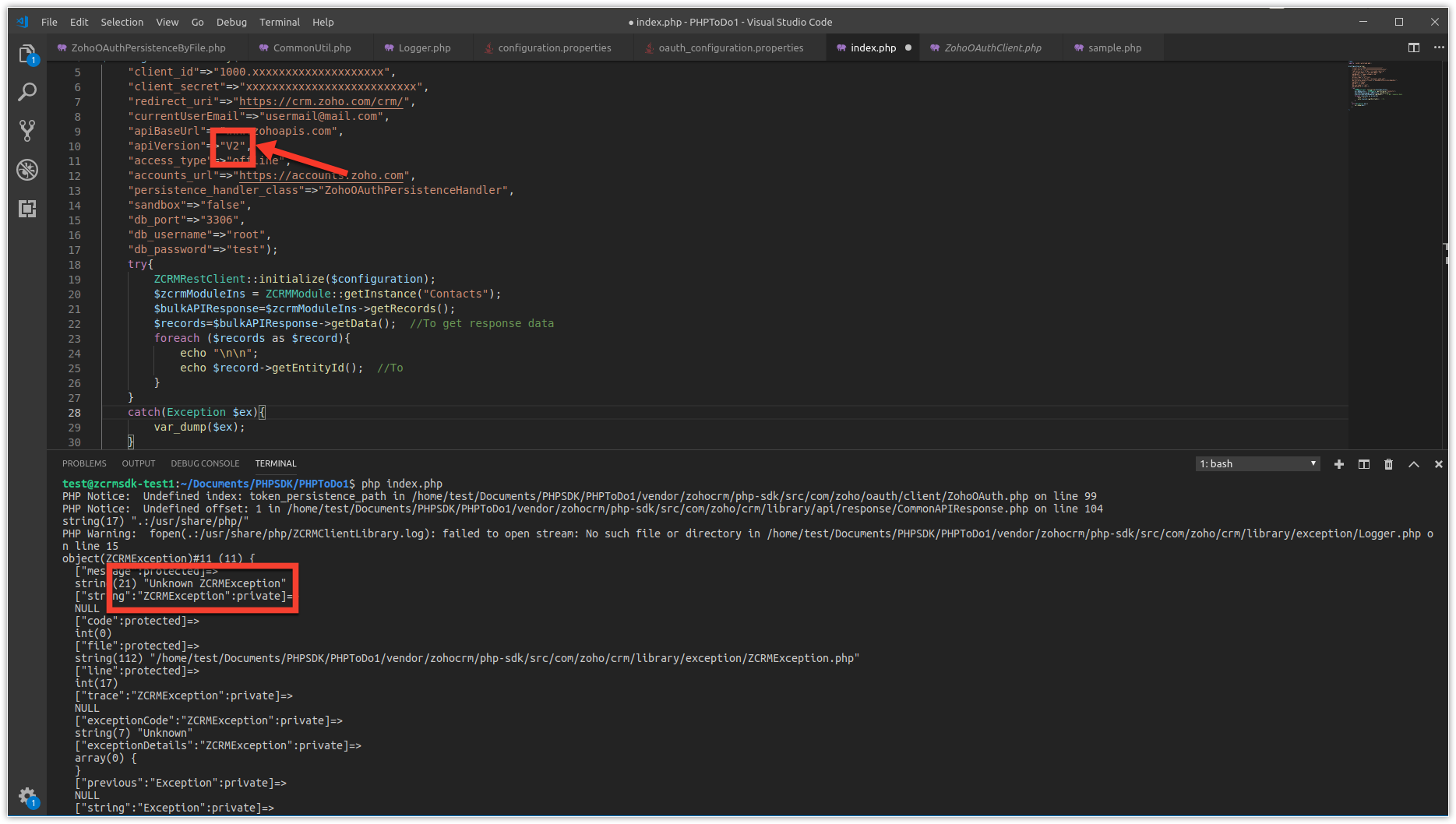Click the VS Code logo icon
Viewport: 1456px width, 824px height.
coord(23,22)
